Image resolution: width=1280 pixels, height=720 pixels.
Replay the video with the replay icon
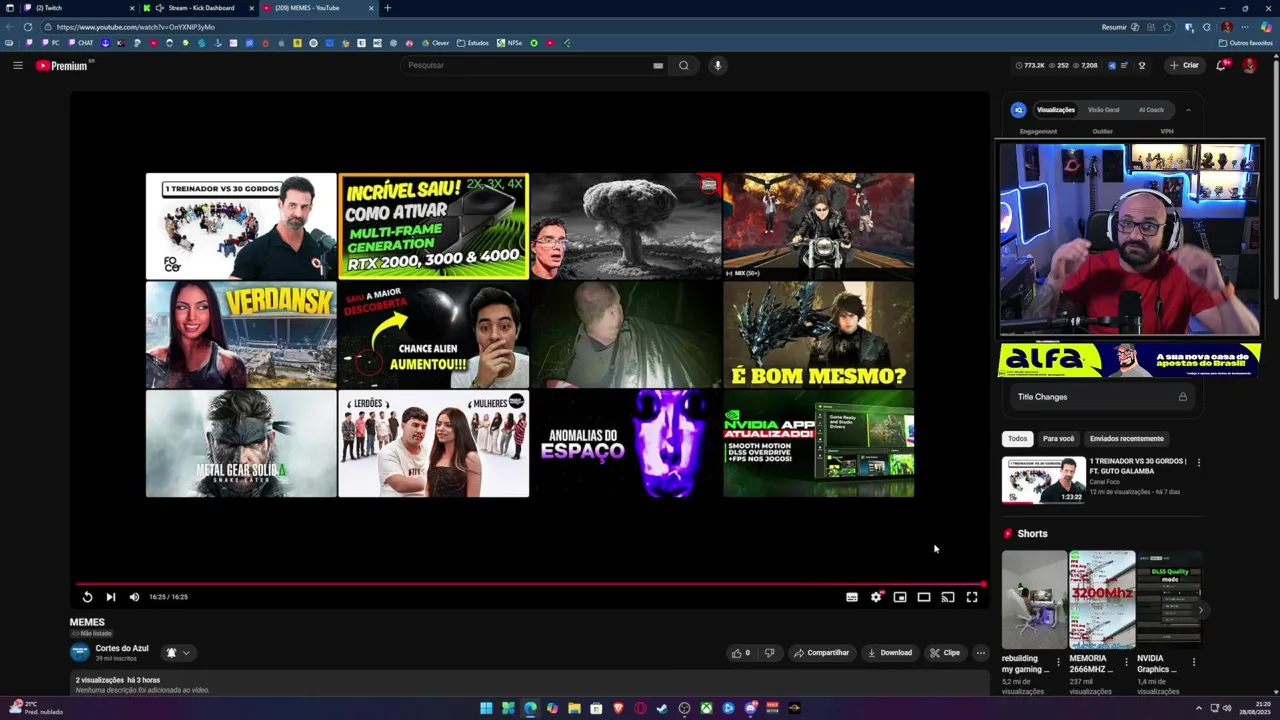(x=87, y=597)
